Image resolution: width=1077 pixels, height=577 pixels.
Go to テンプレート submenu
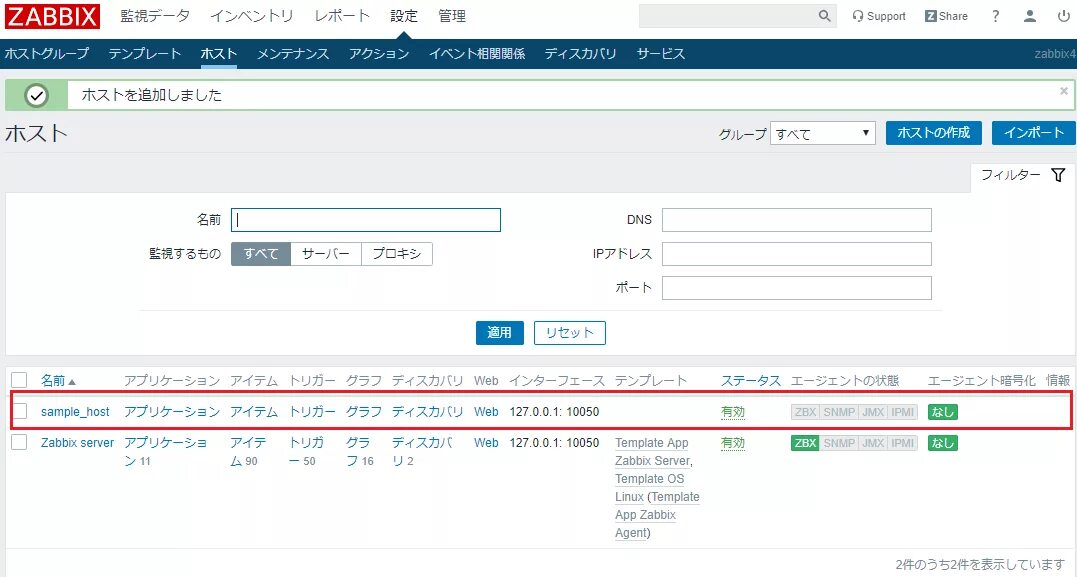[x=145, y=54]
